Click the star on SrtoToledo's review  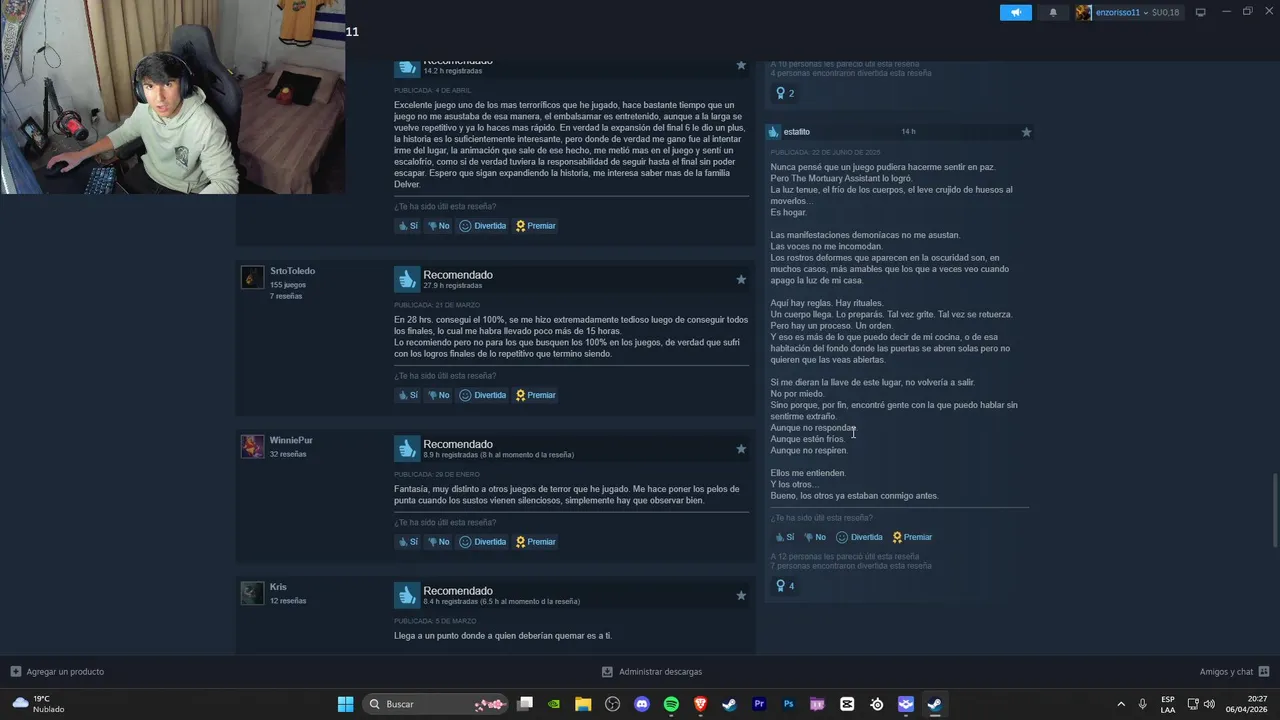[741, 279]
